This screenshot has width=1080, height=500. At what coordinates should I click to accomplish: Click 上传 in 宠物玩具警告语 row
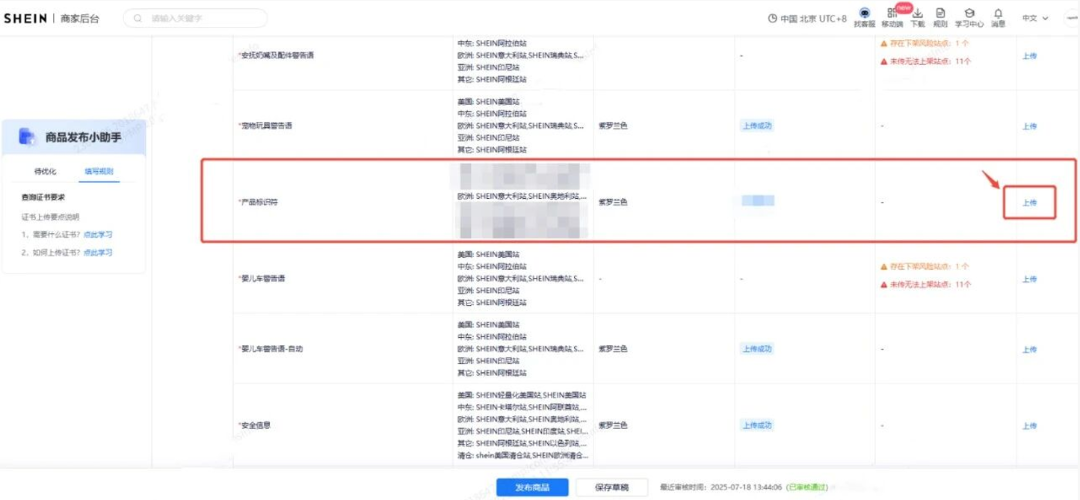click(1029, 127)
